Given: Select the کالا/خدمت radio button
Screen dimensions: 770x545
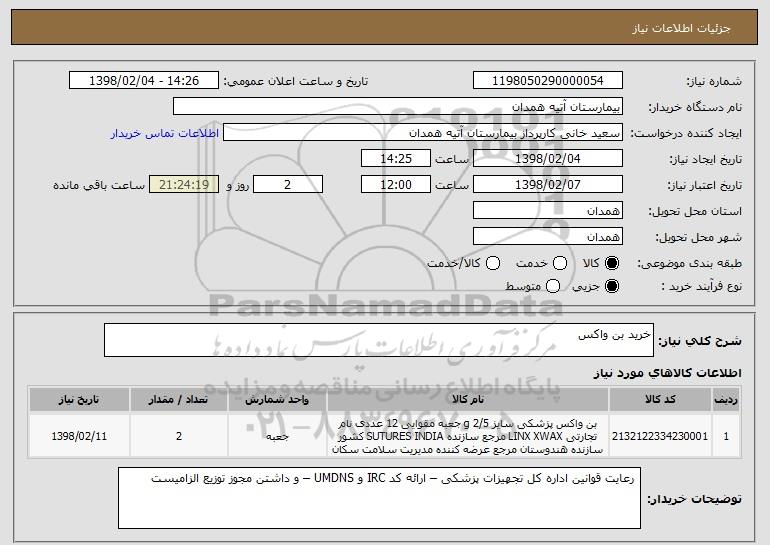Looking at the screenshot, I should pyautogui.click(x=493, y=264).
